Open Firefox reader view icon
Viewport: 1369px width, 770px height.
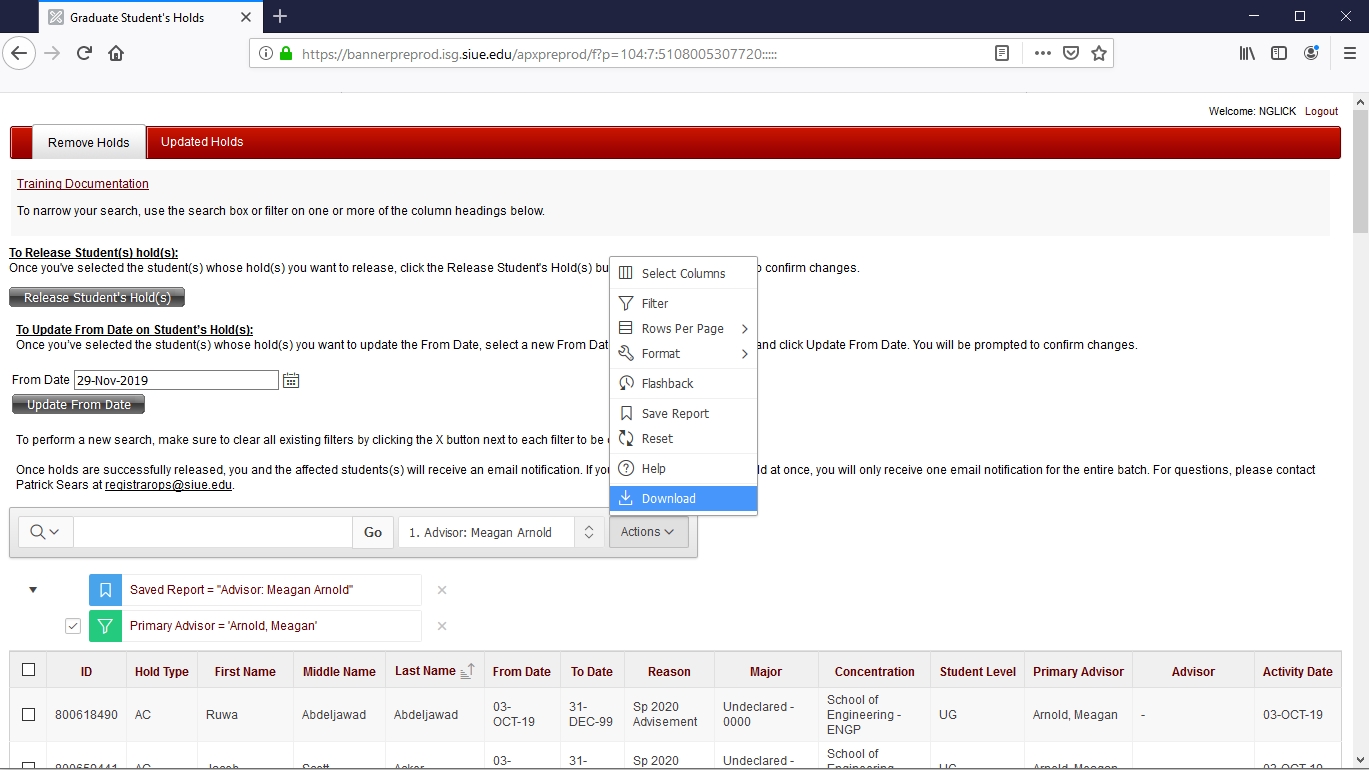pos(1001,53)
